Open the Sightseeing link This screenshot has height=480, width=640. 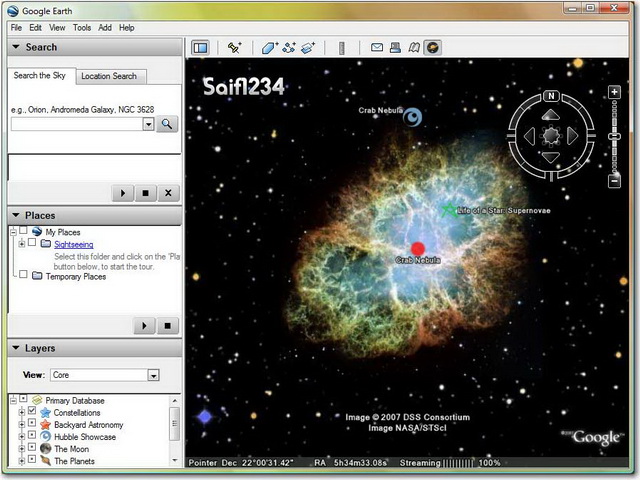tap(74, 244)
